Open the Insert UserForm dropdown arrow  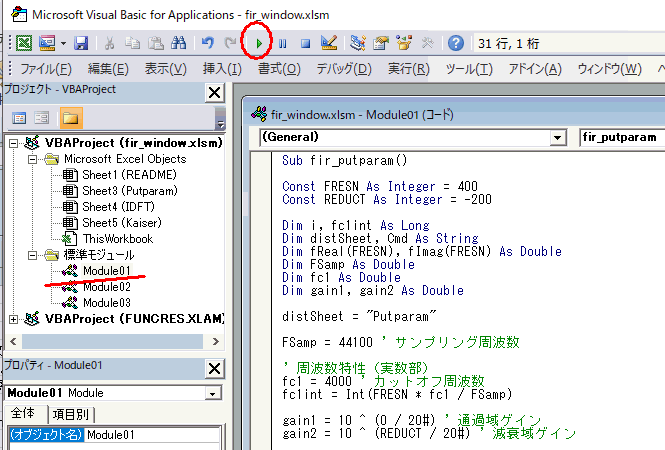pos(63,43)
